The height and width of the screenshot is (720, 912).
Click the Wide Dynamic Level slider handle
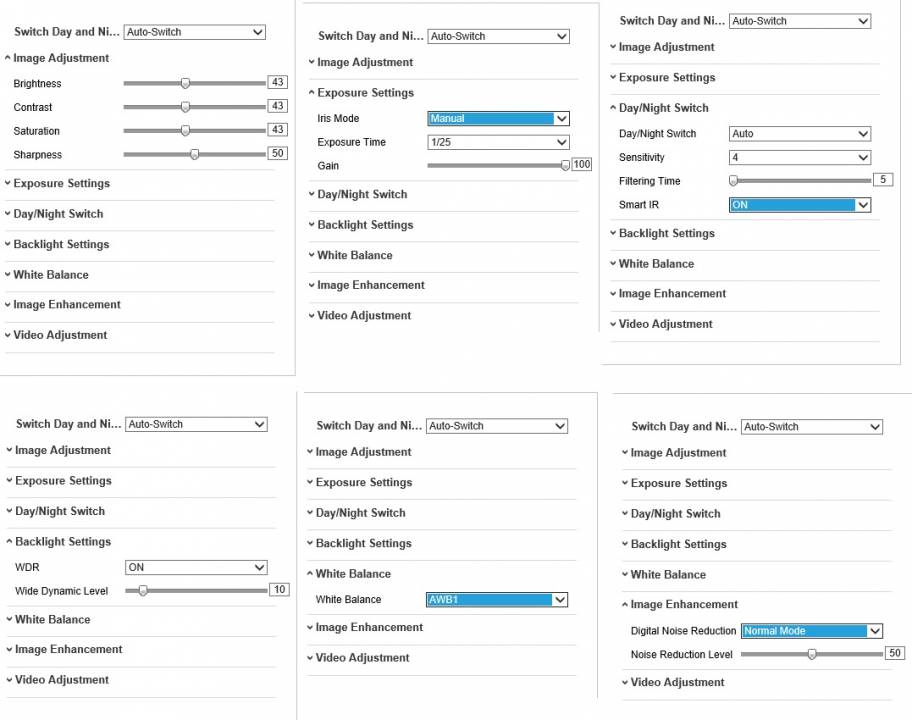coord(143,591)
